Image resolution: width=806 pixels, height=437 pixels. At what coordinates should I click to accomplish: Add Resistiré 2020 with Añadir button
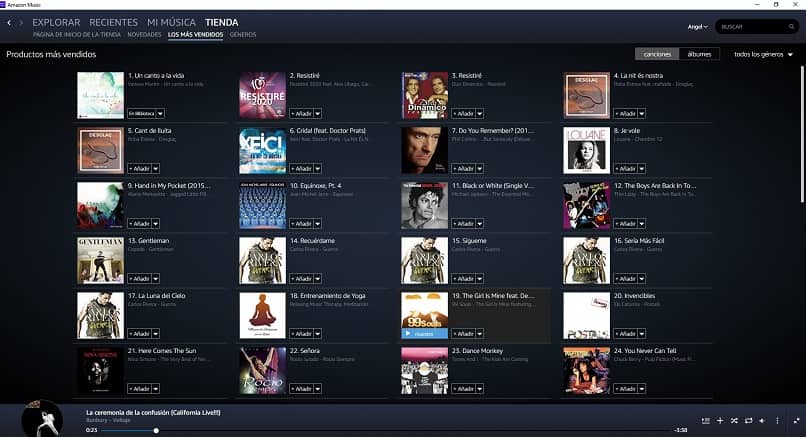(301, 113)
